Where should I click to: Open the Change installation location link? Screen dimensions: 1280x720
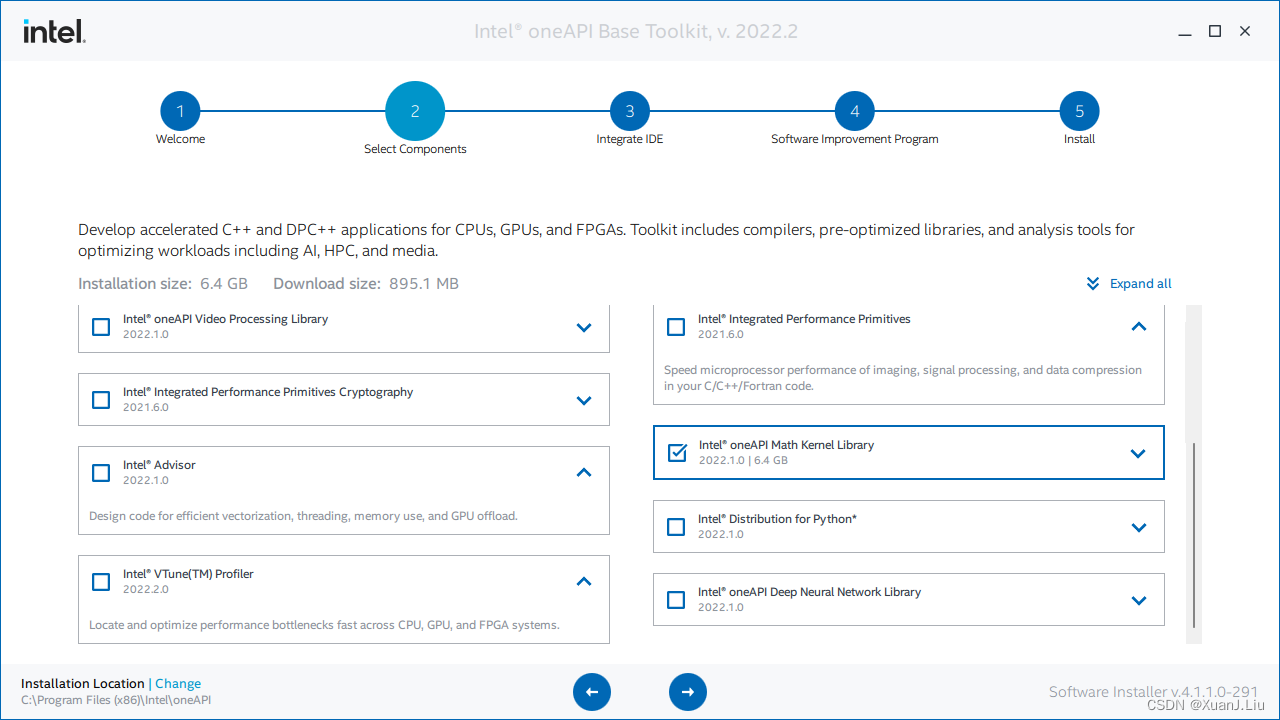point(178,683)
